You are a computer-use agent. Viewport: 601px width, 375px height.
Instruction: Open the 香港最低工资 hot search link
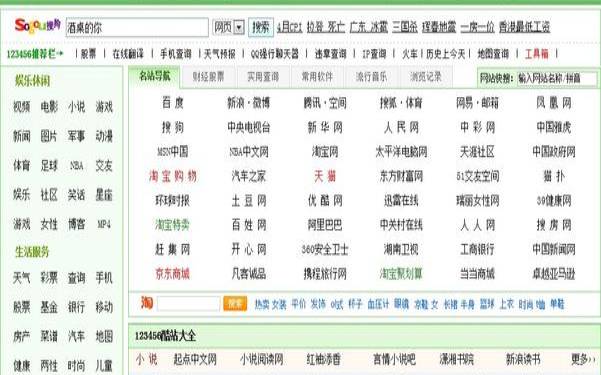tap(524, 27)
